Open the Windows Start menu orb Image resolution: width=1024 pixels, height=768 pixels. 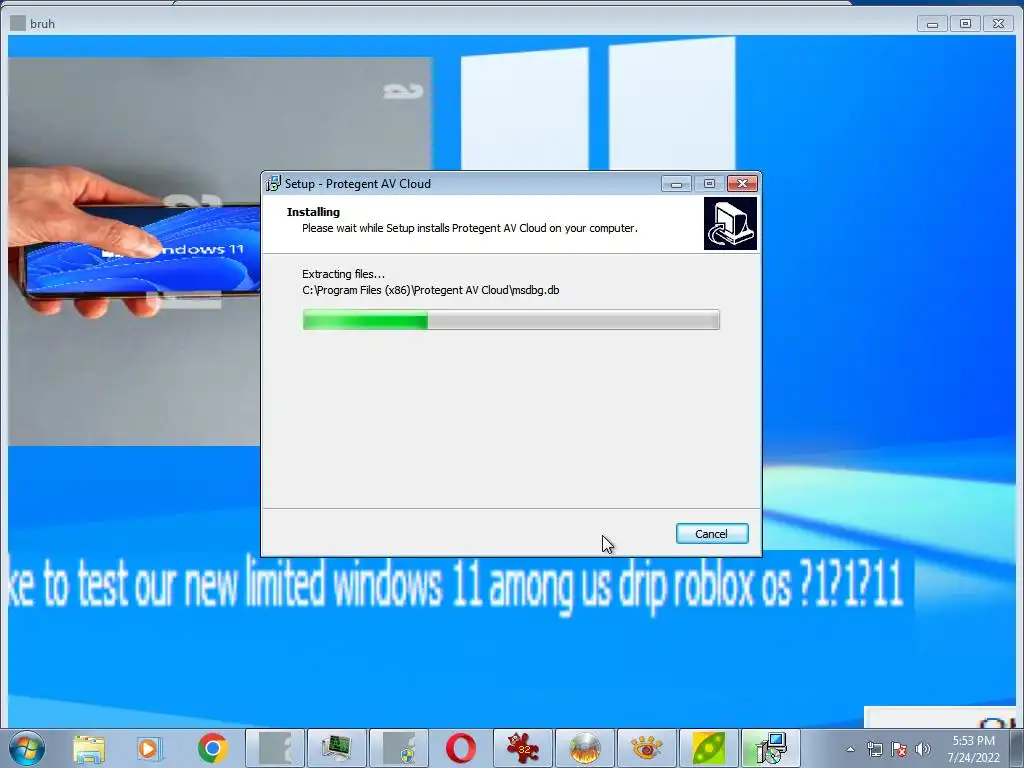pos(26,748)
